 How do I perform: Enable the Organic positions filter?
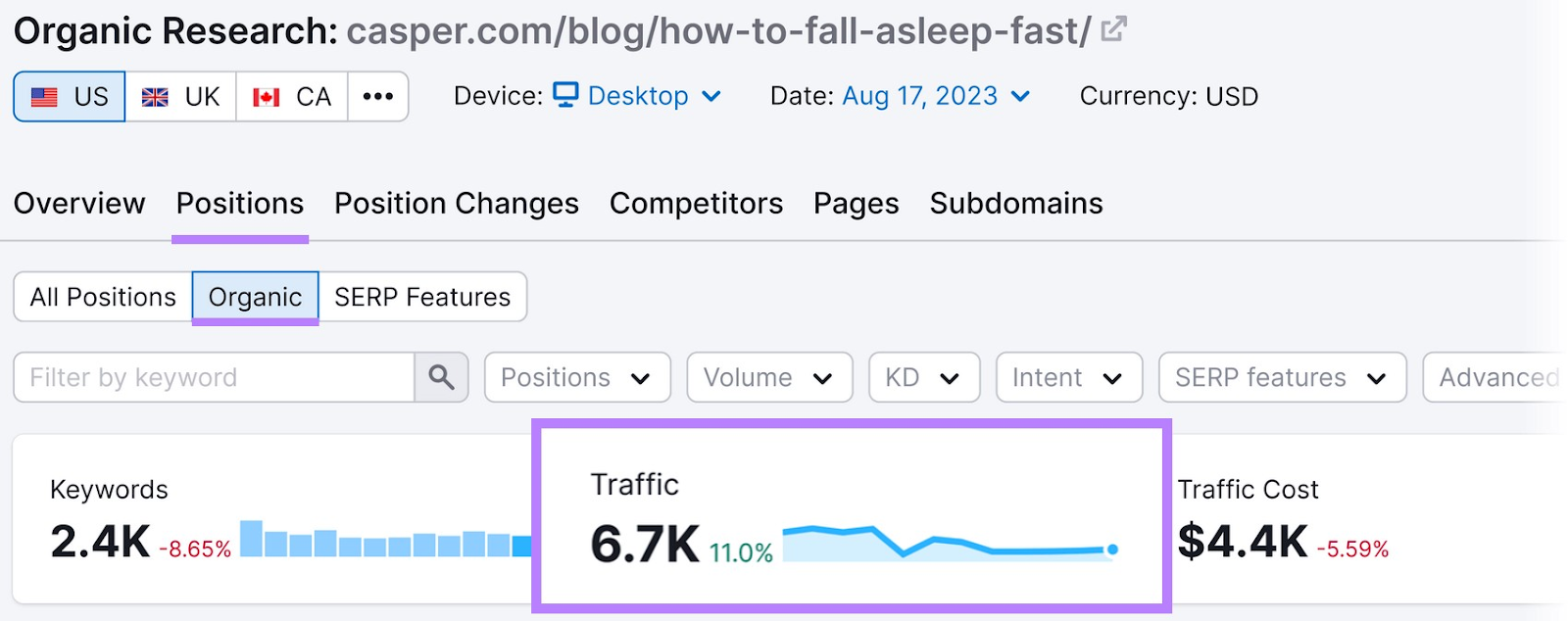click(255, 296)
